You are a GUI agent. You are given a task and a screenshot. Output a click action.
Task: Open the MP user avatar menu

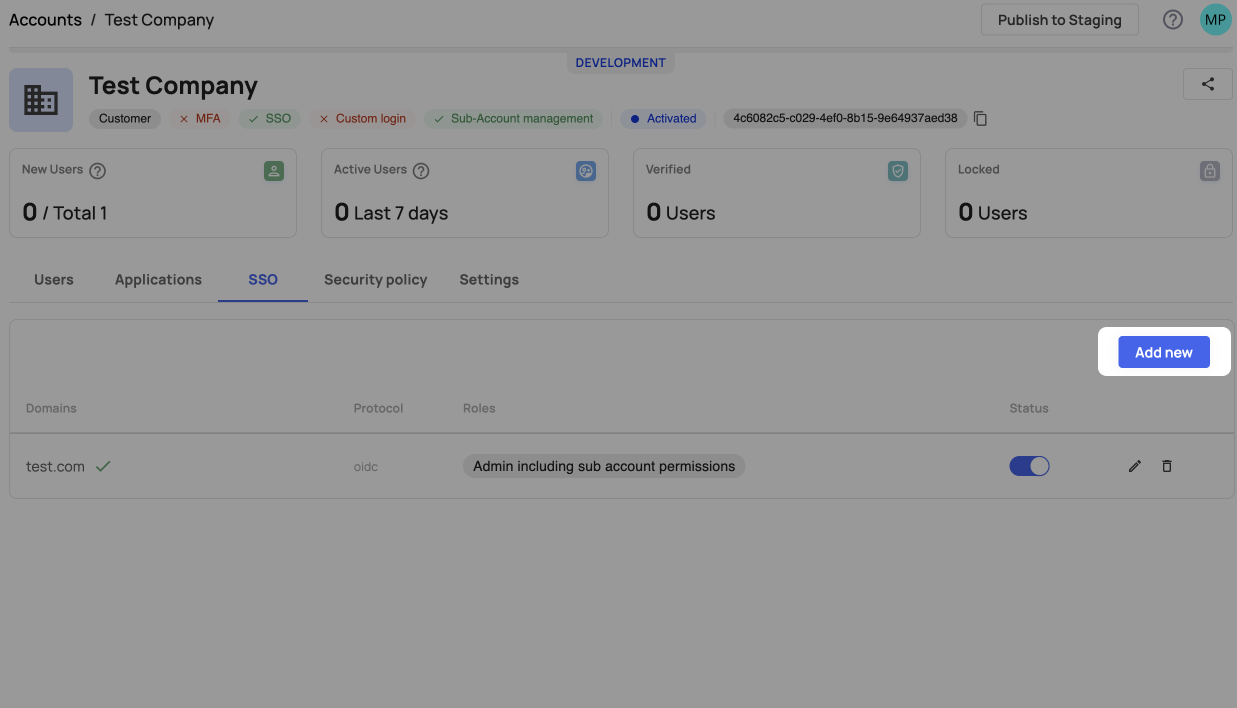click(x=1215, y=20)
